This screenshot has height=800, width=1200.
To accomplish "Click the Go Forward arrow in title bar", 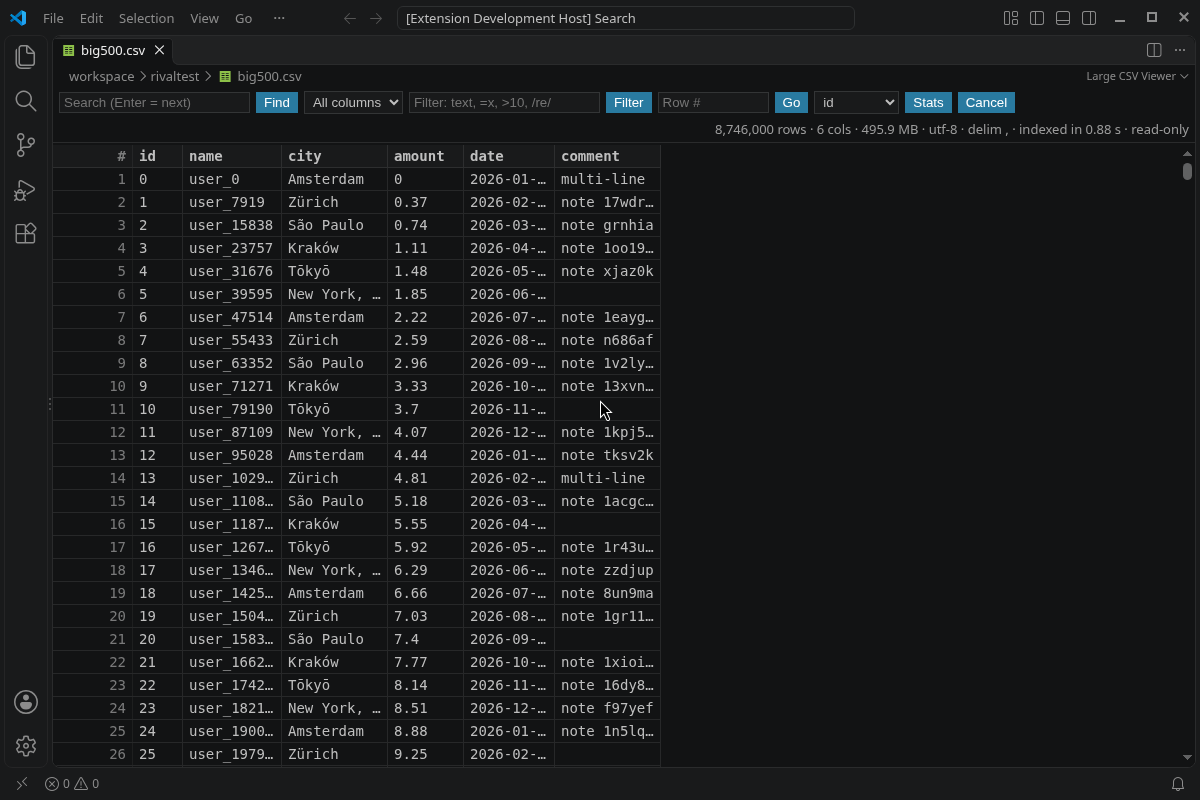I will click(x=376, y=18).
